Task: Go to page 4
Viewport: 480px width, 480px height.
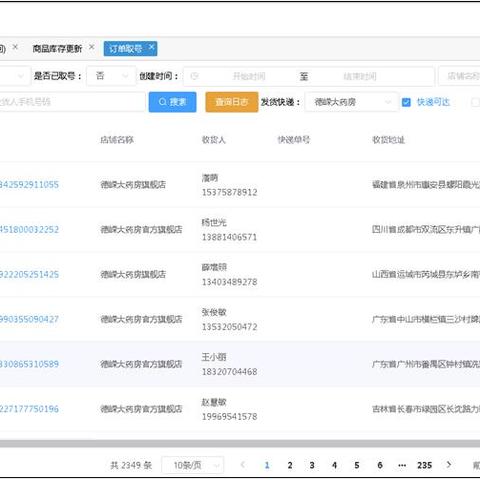Action: [334, 465]
